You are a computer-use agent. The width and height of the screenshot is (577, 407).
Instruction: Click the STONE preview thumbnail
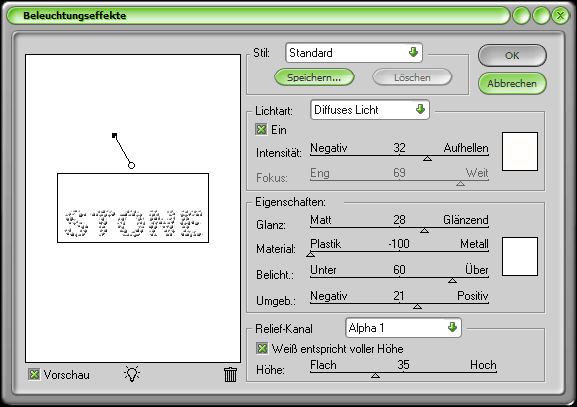(133, 208)
